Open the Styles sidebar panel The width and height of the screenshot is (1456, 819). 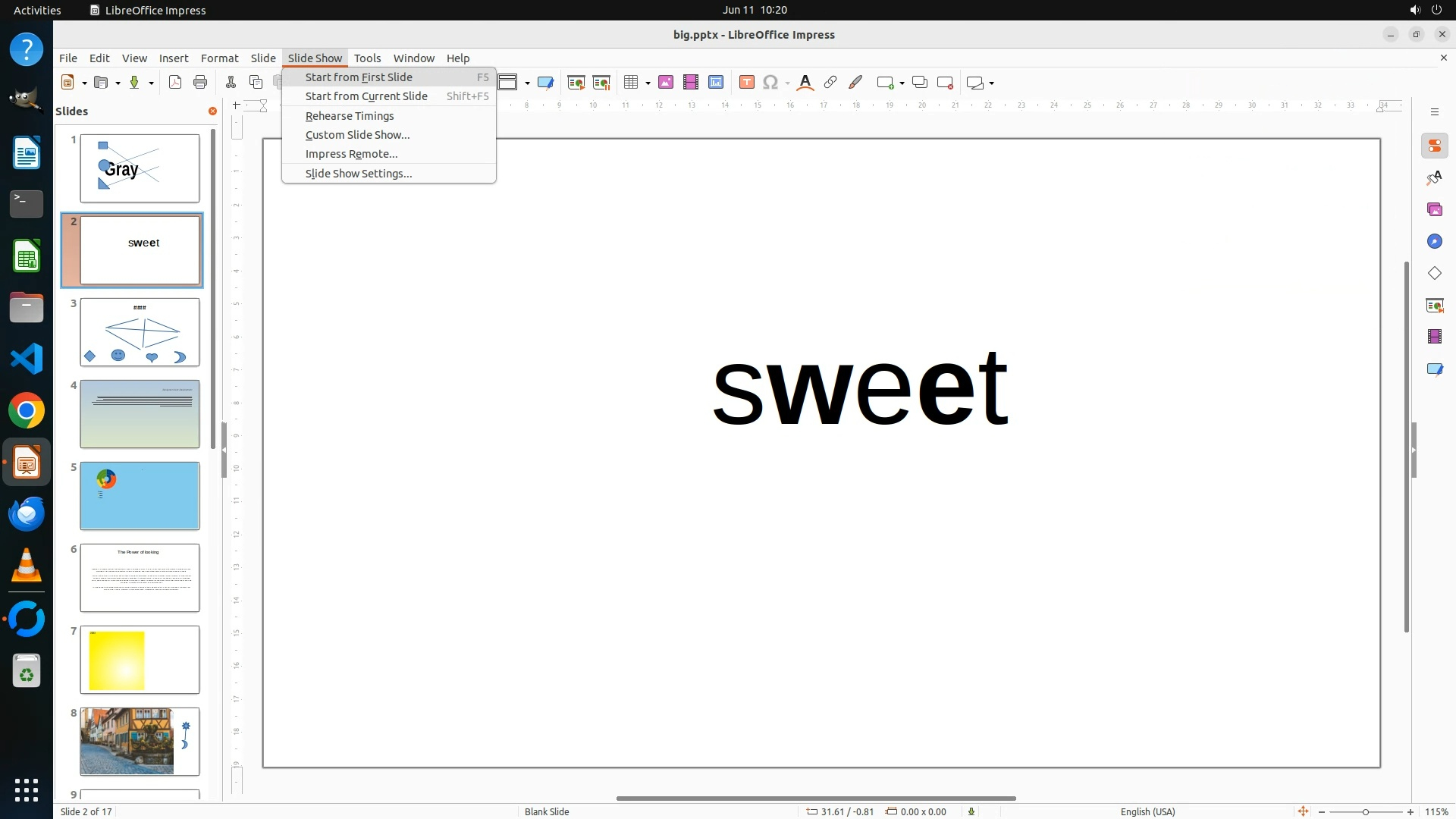click(1434, 177)
